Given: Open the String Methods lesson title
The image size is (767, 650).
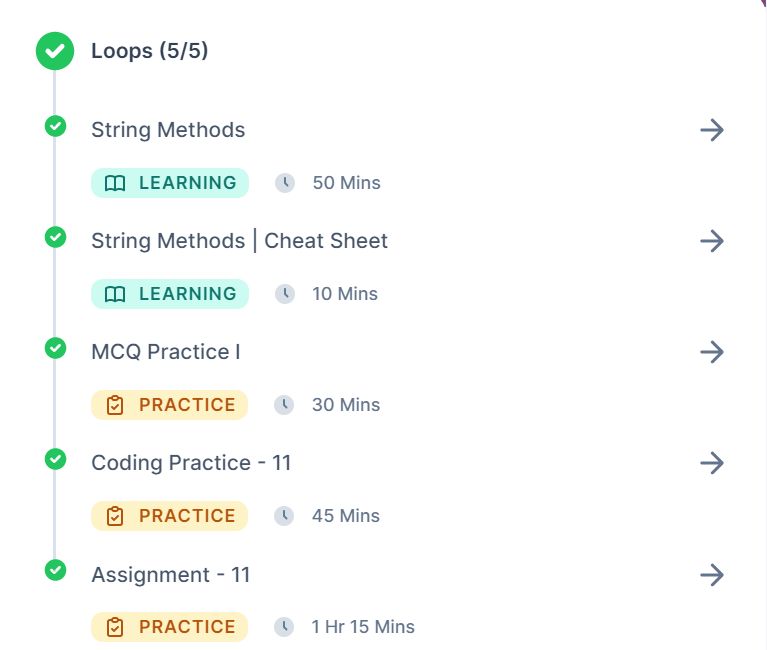Looking at the screenshot, I should click(x=168, y=130).
